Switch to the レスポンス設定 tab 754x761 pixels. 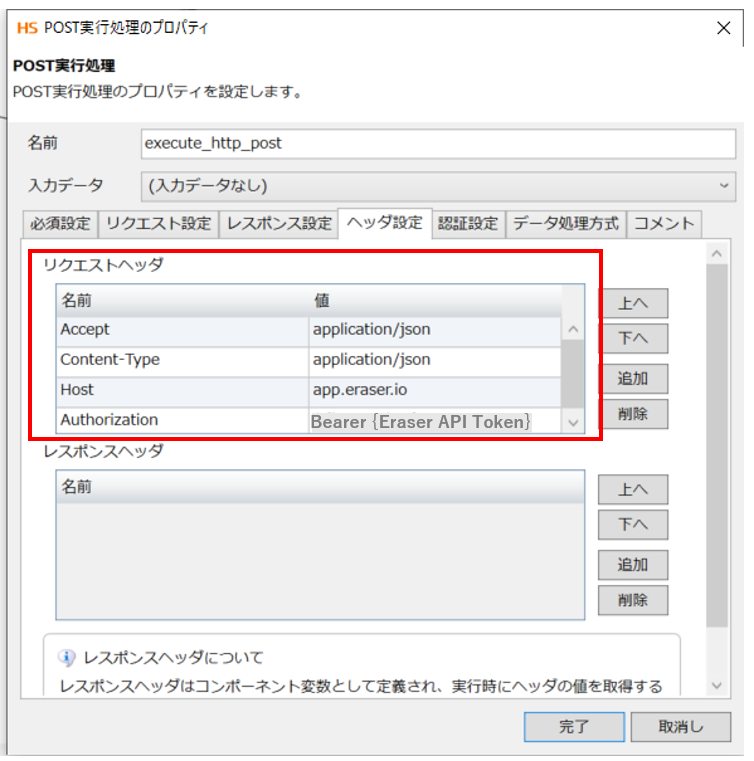click(279, 224)
